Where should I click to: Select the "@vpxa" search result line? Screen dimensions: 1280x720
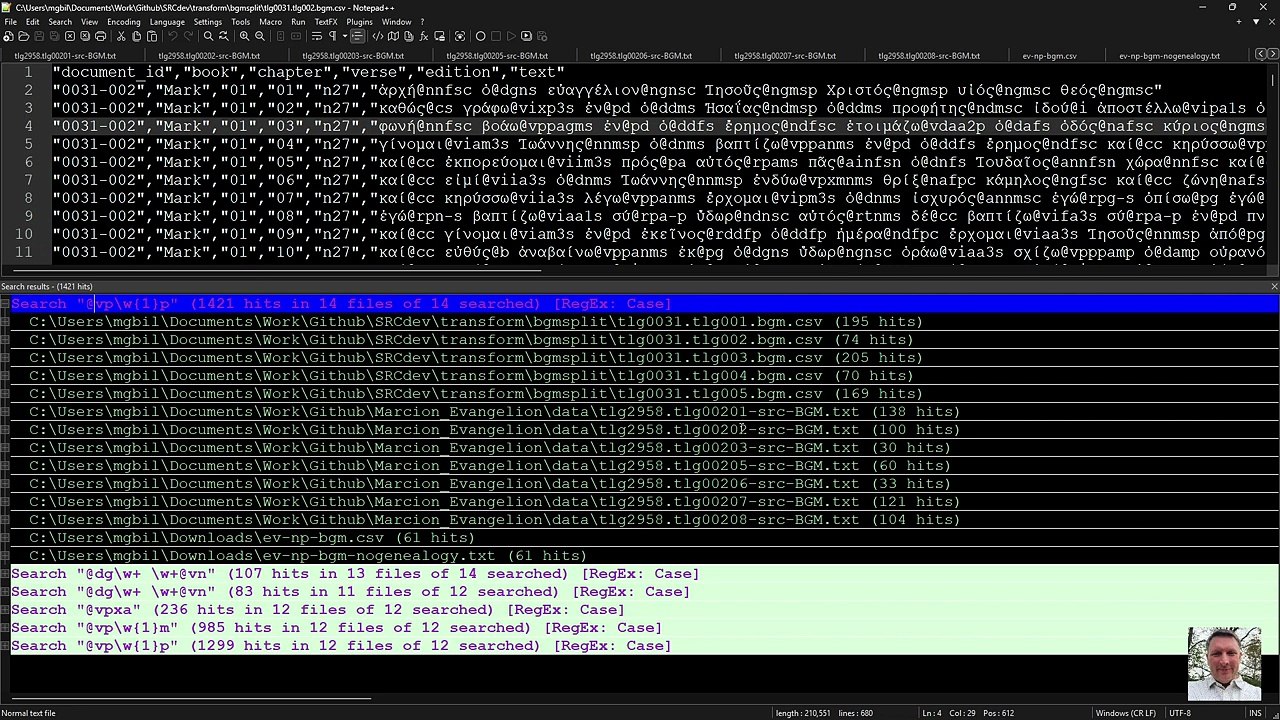coord(317,610)
